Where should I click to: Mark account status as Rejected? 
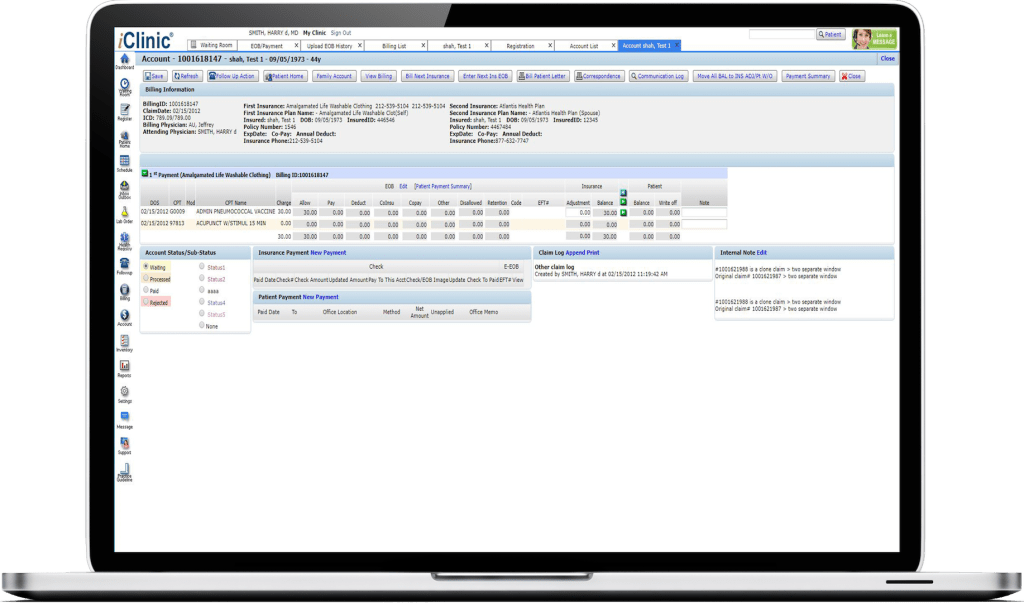[x=146, y=301]
